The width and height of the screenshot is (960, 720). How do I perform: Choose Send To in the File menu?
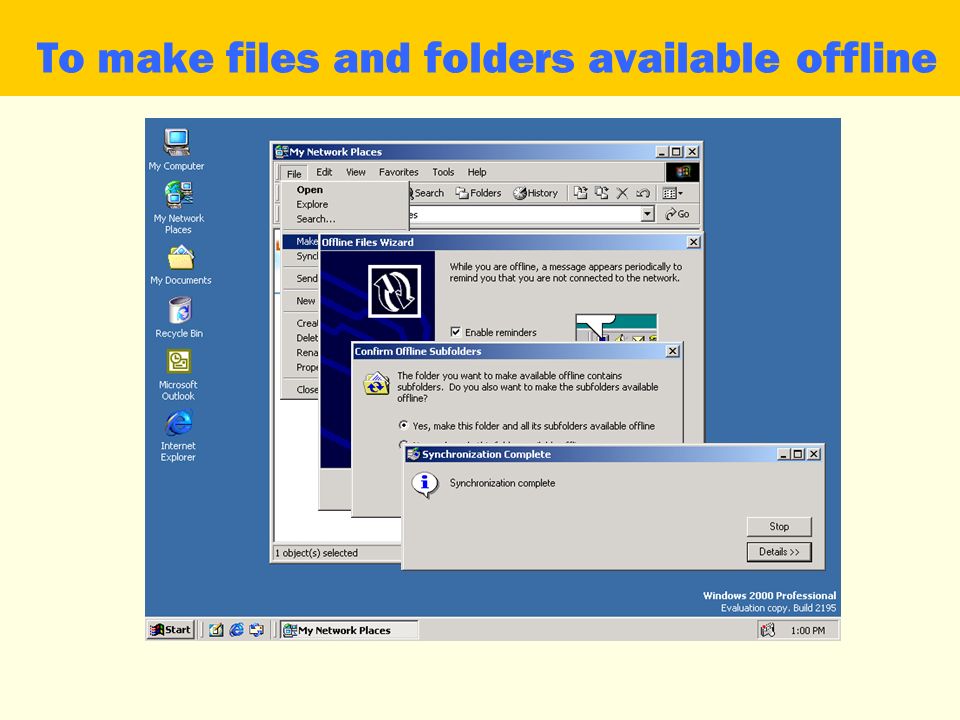pyautogui.click(x=301, y=278)
